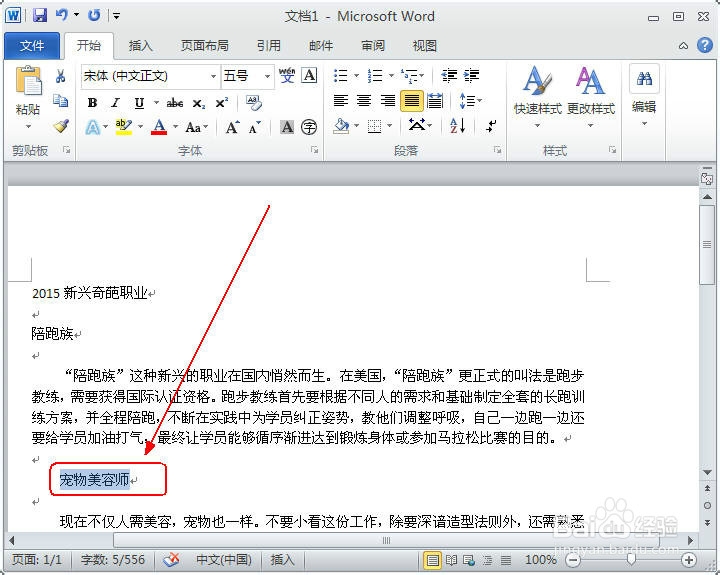The image size is (720, 575).
Task: Switch to the 审阅 Review tab
Action: (373, 46)
